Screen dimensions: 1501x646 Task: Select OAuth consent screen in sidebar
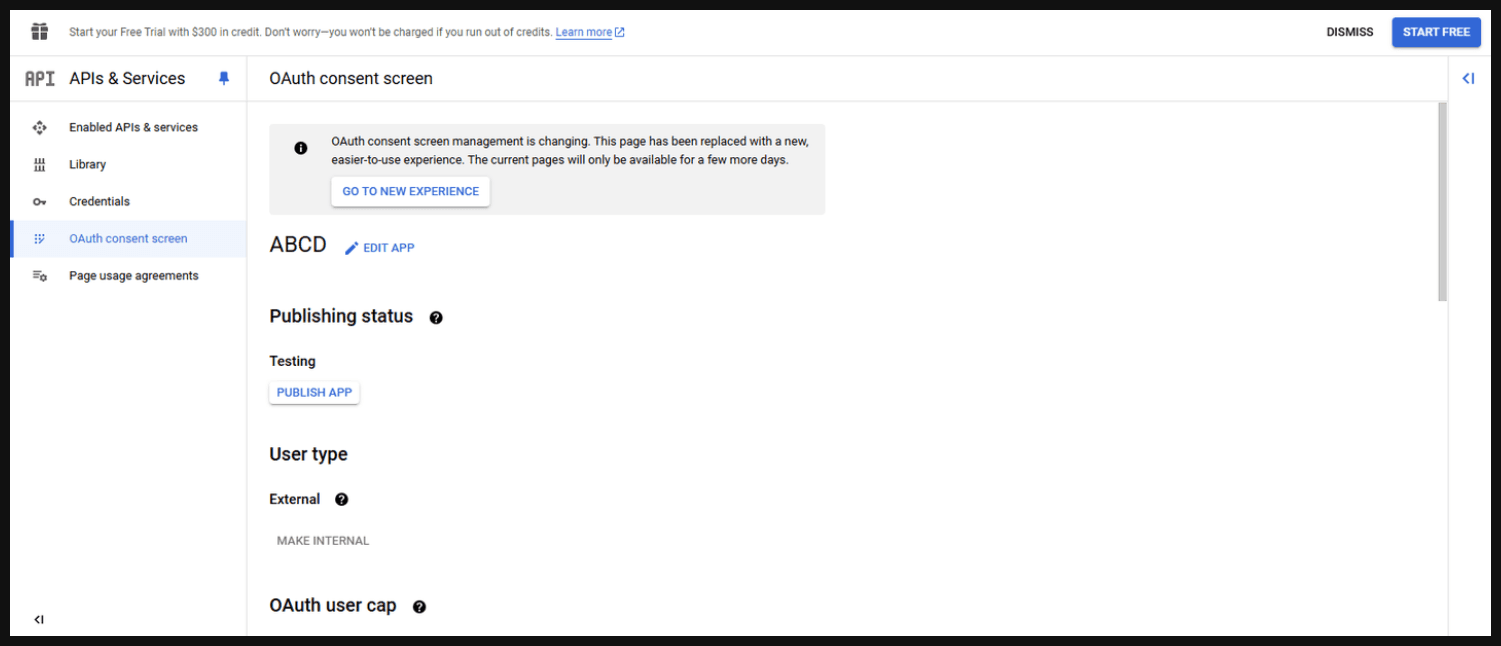(128, 239)
